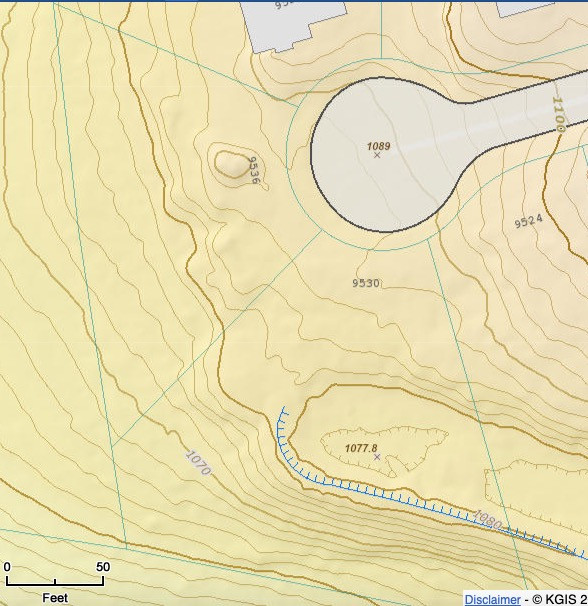Click the X marker below 1089
The width and height of the screenshot is (588, 606).
[x=377, y=155]
